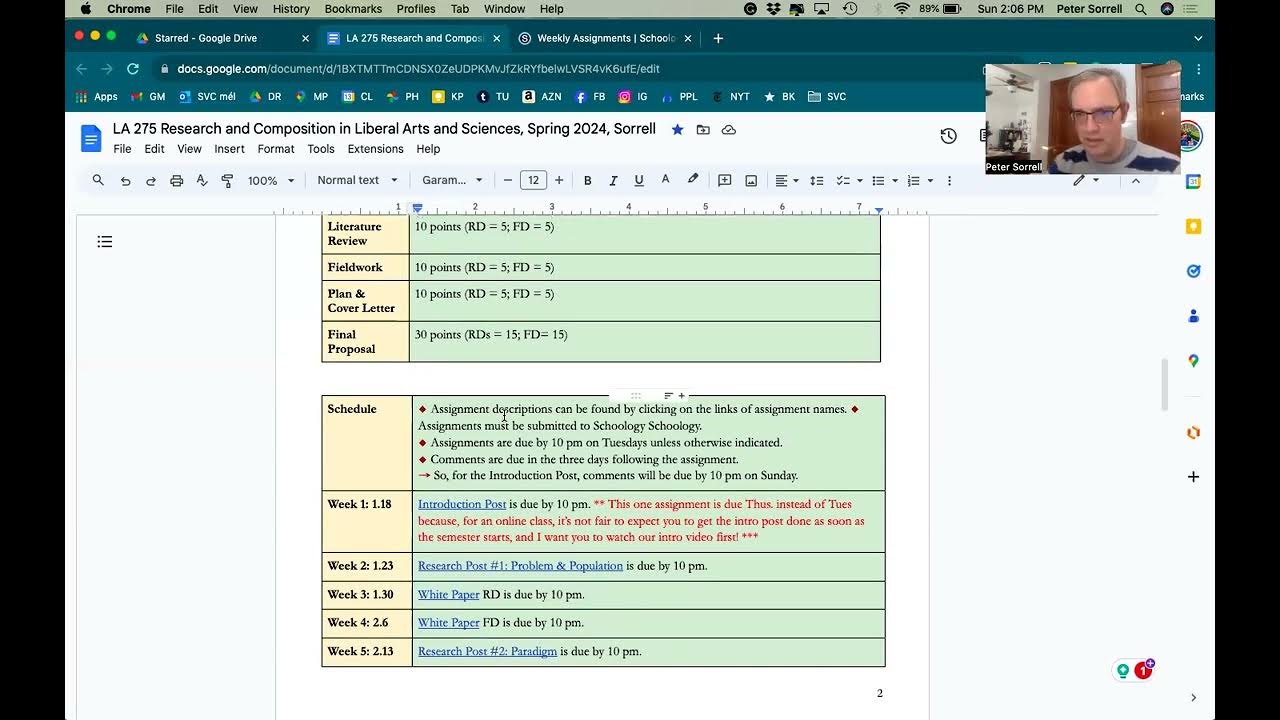Image resolution: width=1280 pixels, height=720 pixels.
Task: Open the numbered list options arrow
Action: 930,181
